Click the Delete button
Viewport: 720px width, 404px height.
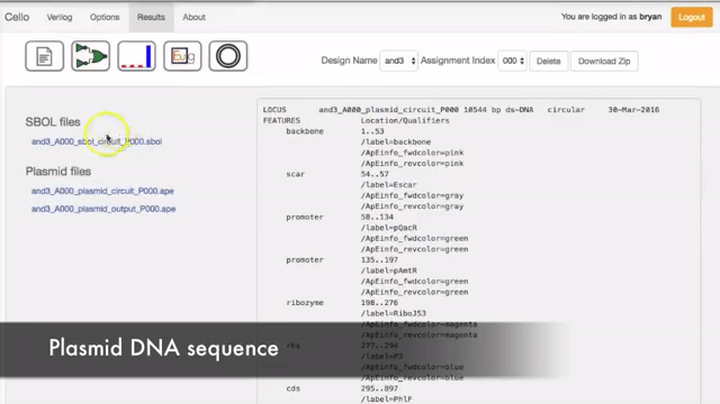pos(548,61)
